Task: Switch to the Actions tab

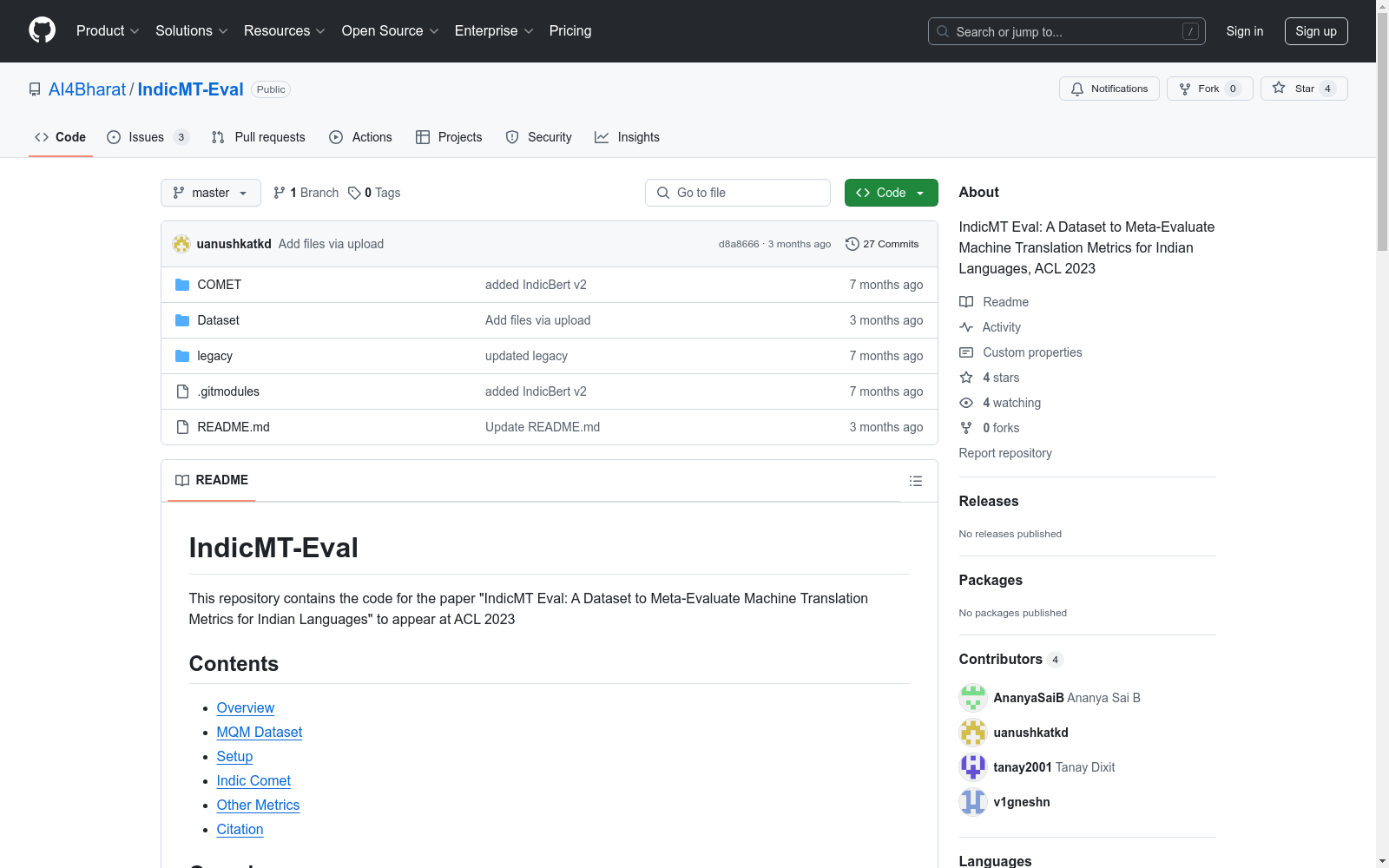Action: [361, 137]
